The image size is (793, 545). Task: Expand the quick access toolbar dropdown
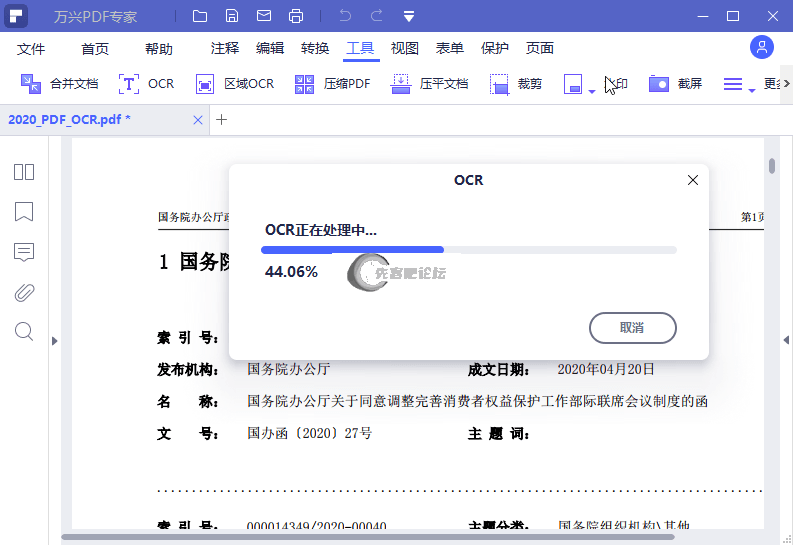coord(409,16)
